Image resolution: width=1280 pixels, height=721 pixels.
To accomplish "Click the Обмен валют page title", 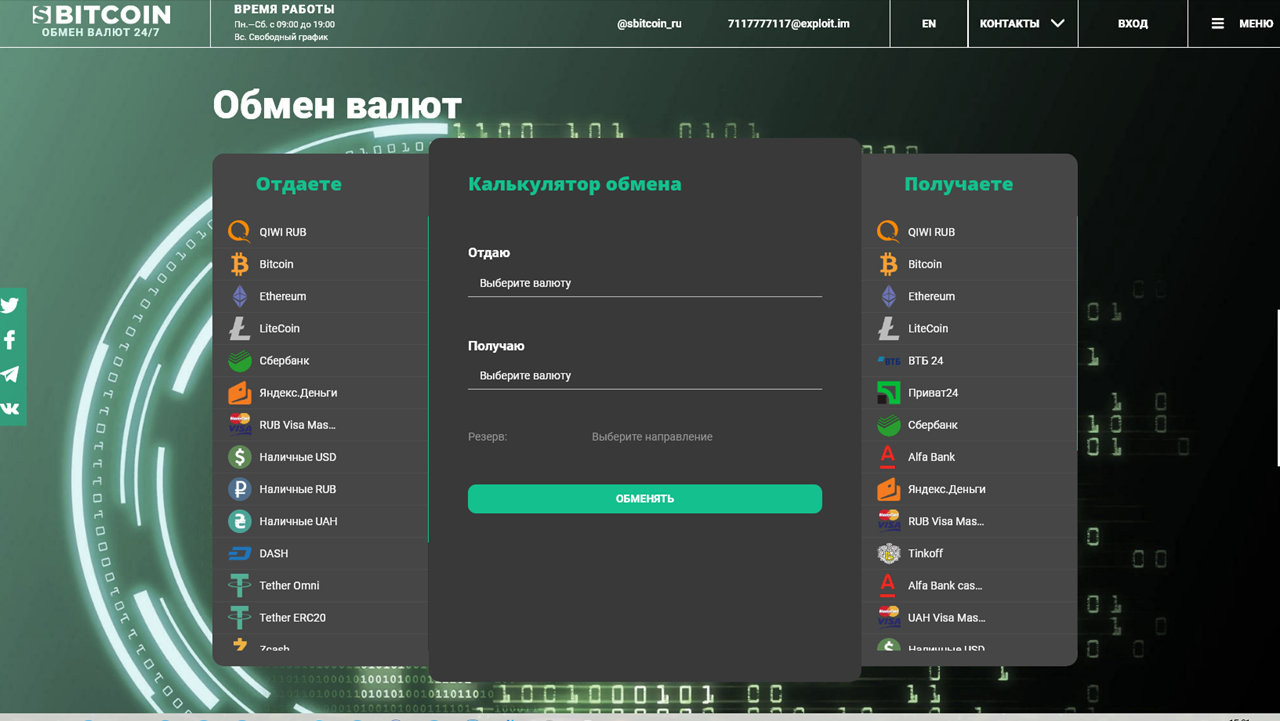I will coord(337,105).
